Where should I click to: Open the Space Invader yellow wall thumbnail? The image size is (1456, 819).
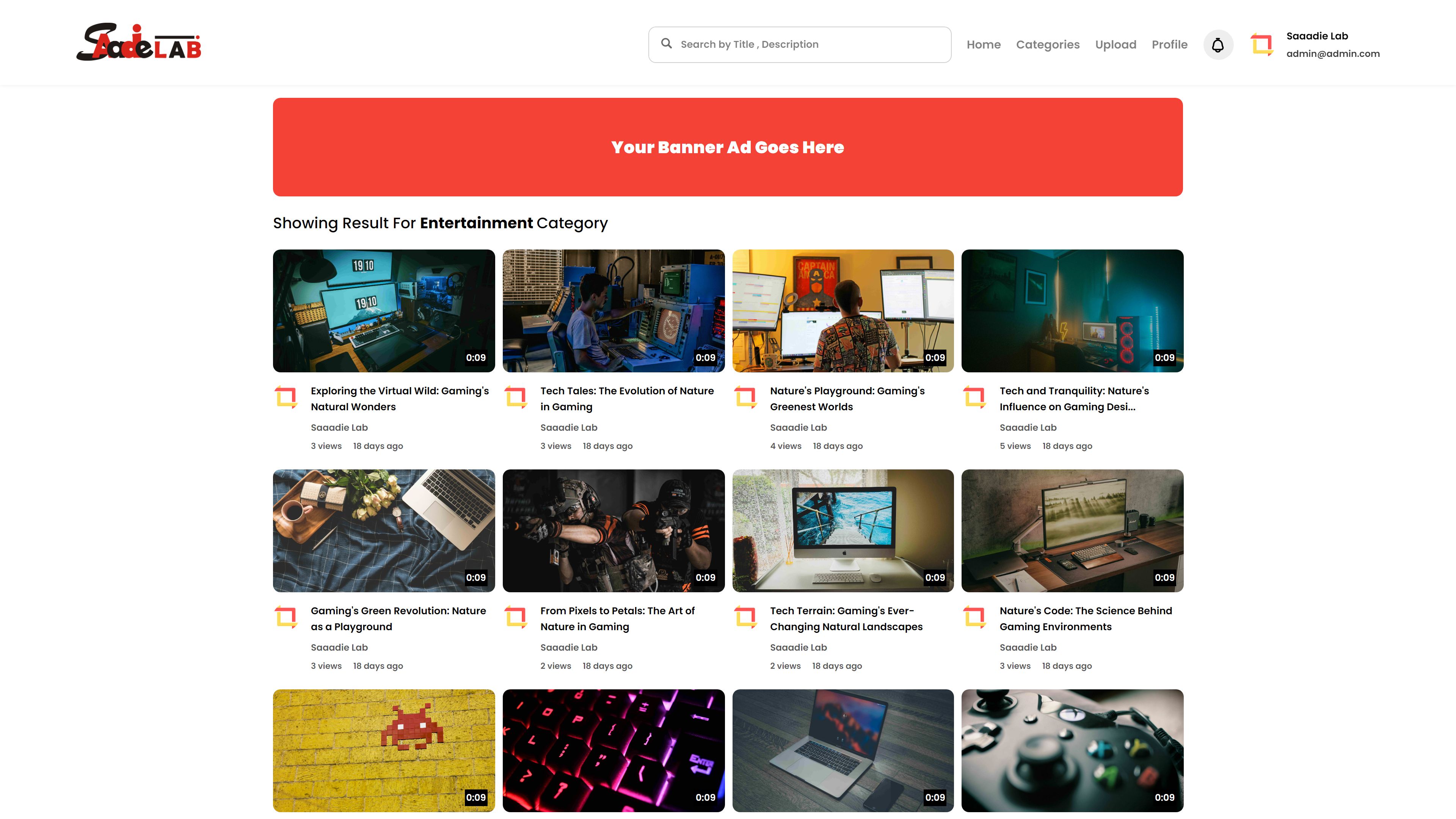pyautogui.click(x=384, y=750)
